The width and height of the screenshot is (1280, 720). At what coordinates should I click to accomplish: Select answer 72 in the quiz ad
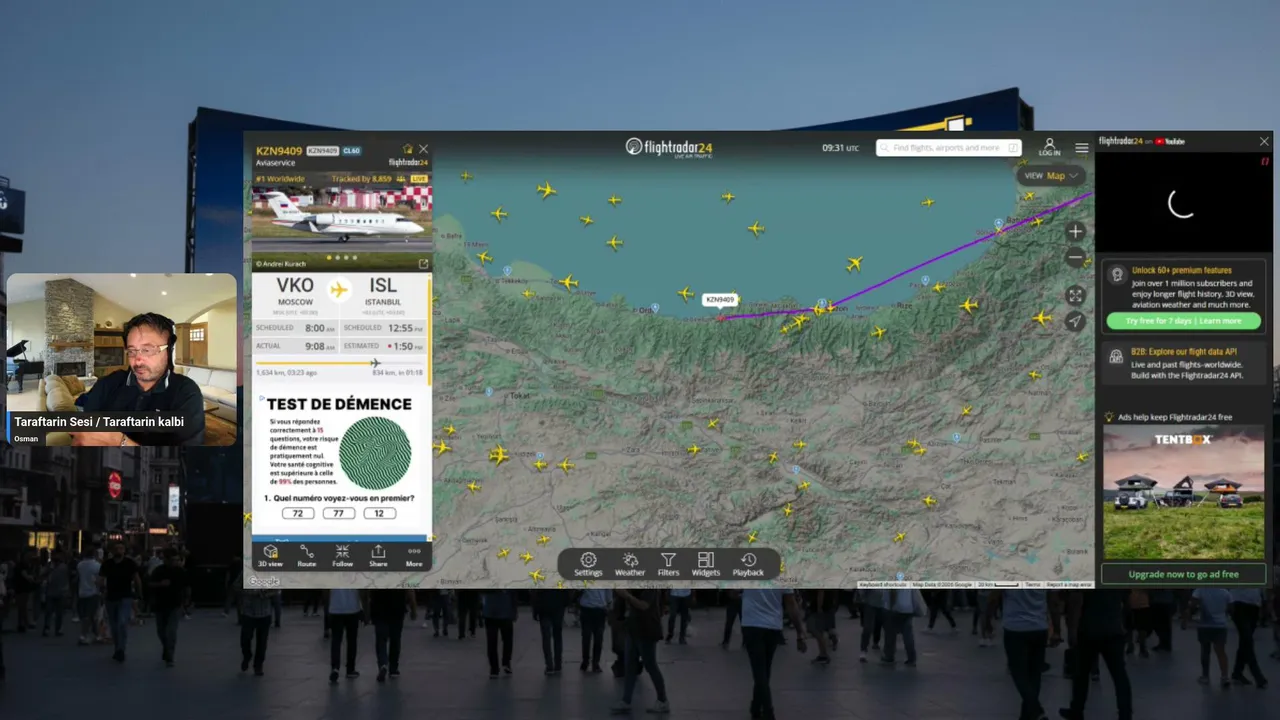click(297, 513)
